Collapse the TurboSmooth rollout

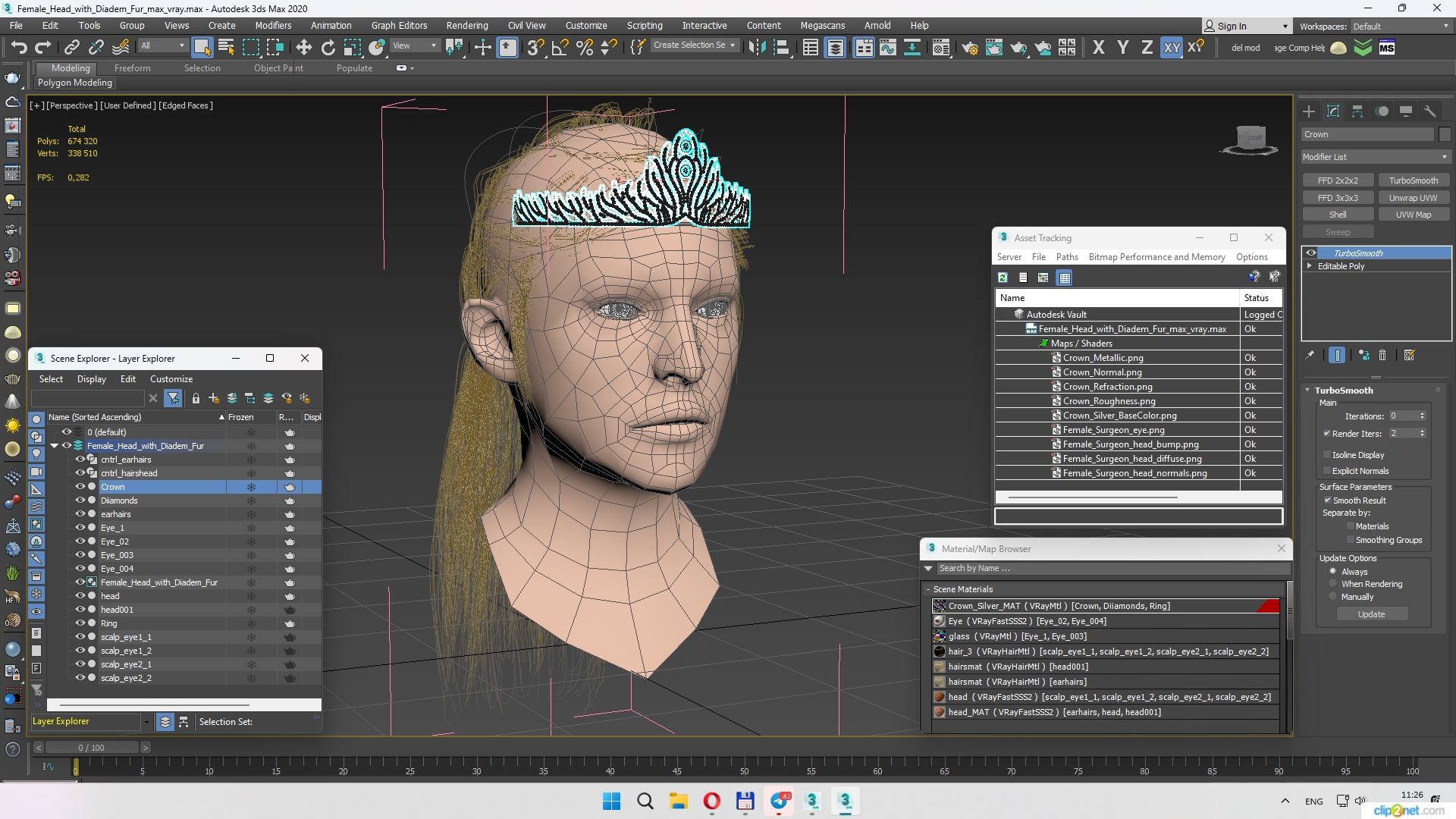[x=1307, y=390]
